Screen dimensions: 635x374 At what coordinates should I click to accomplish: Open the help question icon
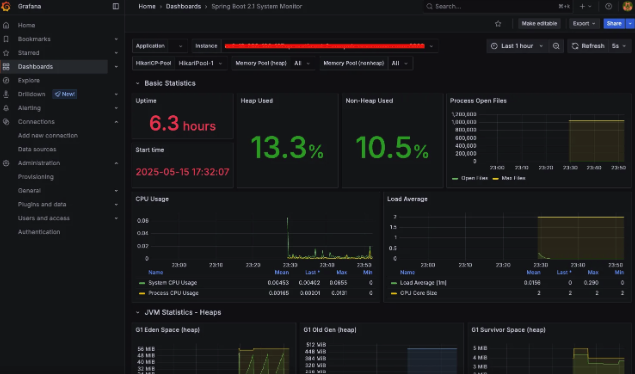click(608, 6)
